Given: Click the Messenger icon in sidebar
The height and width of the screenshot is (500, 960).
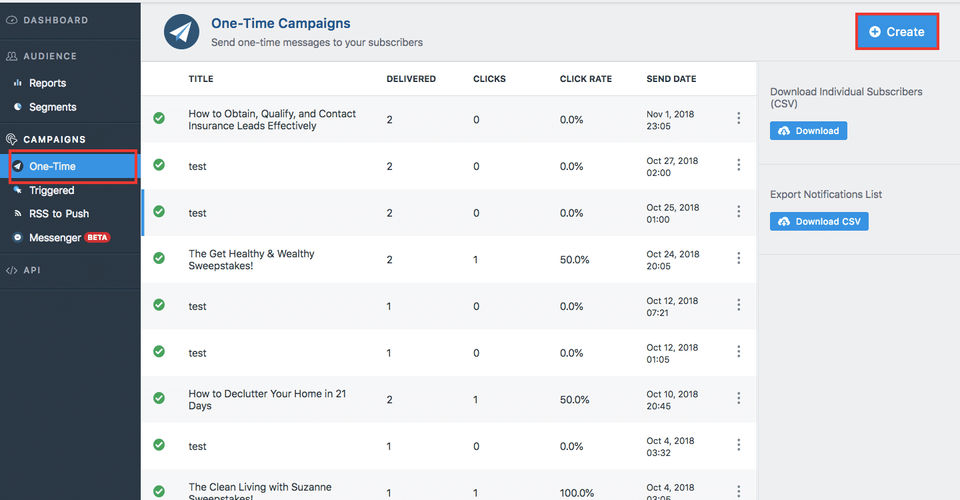Looking at the screenshot, I should [x=18, y=238].
